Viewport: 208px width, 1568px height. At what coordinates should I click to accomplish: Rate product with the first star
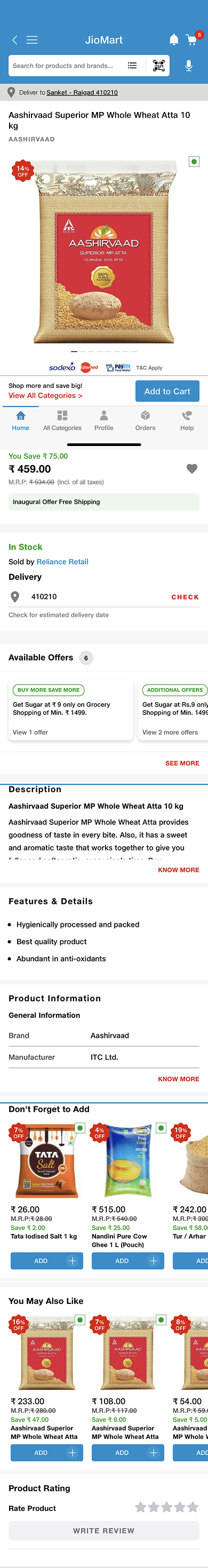pyautogui.click(x=140, y=1508)
